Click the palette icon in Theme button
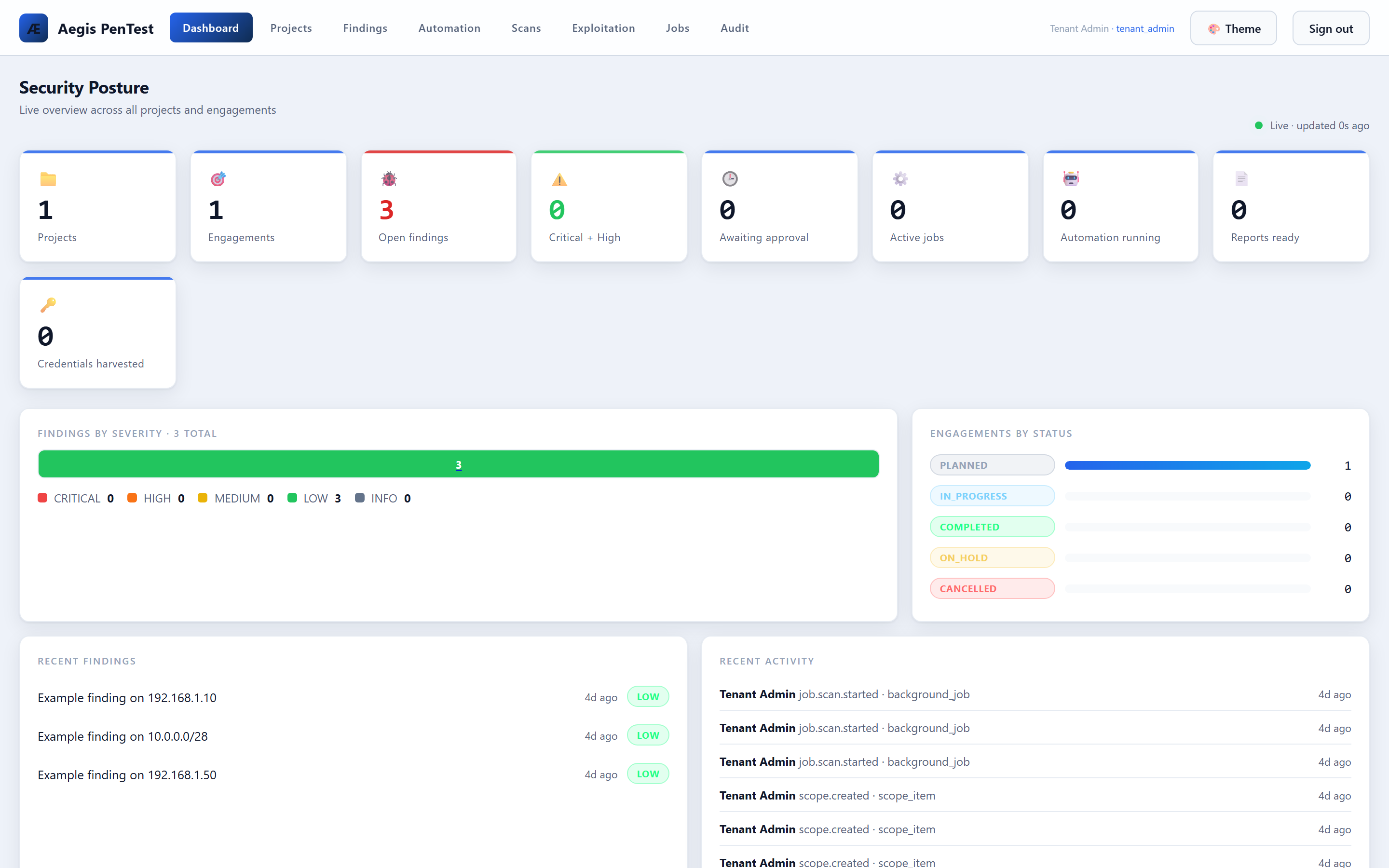 point(1213,29)
